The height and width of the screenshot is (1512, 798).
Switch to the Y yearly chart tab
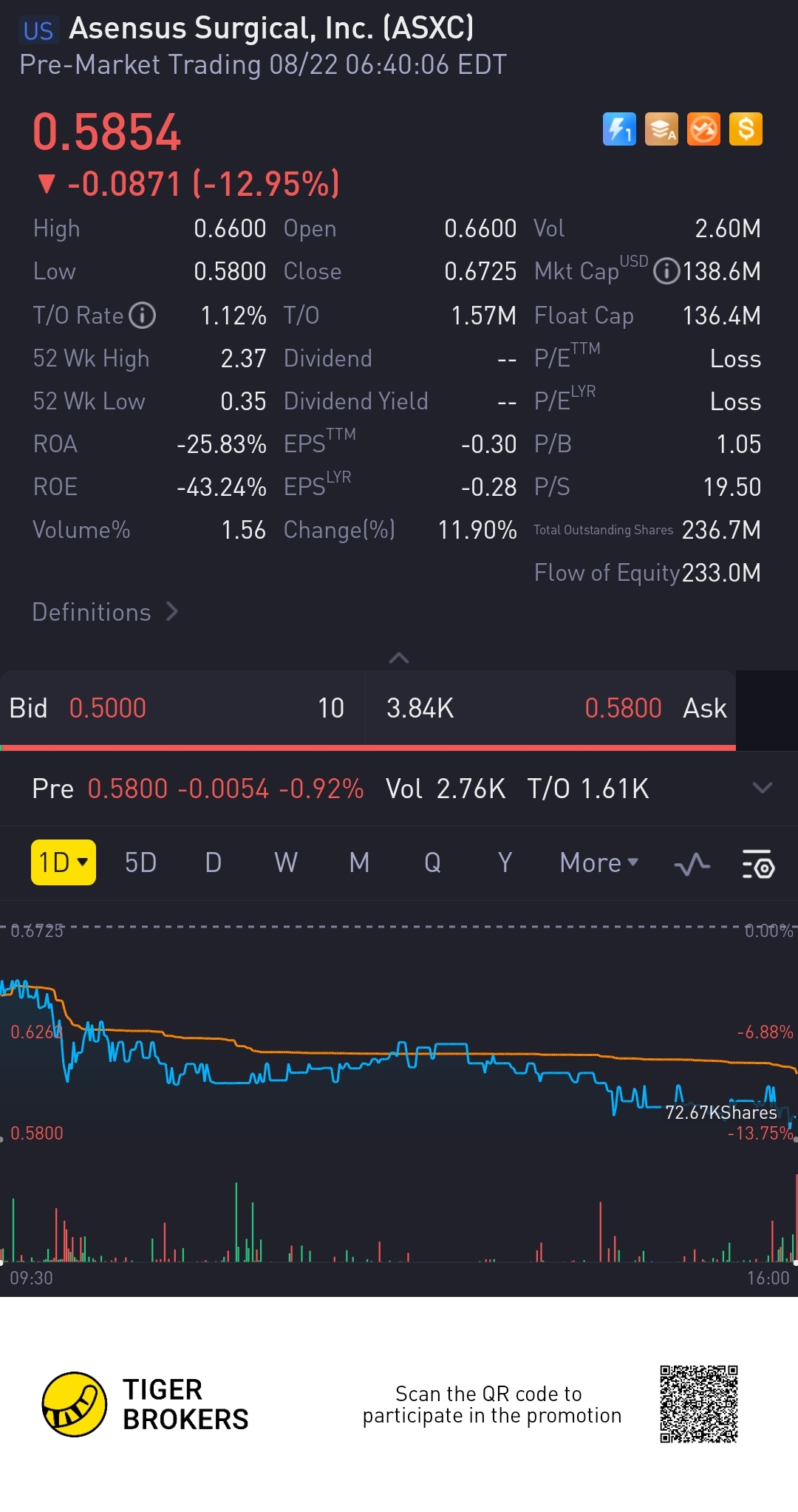505,862
